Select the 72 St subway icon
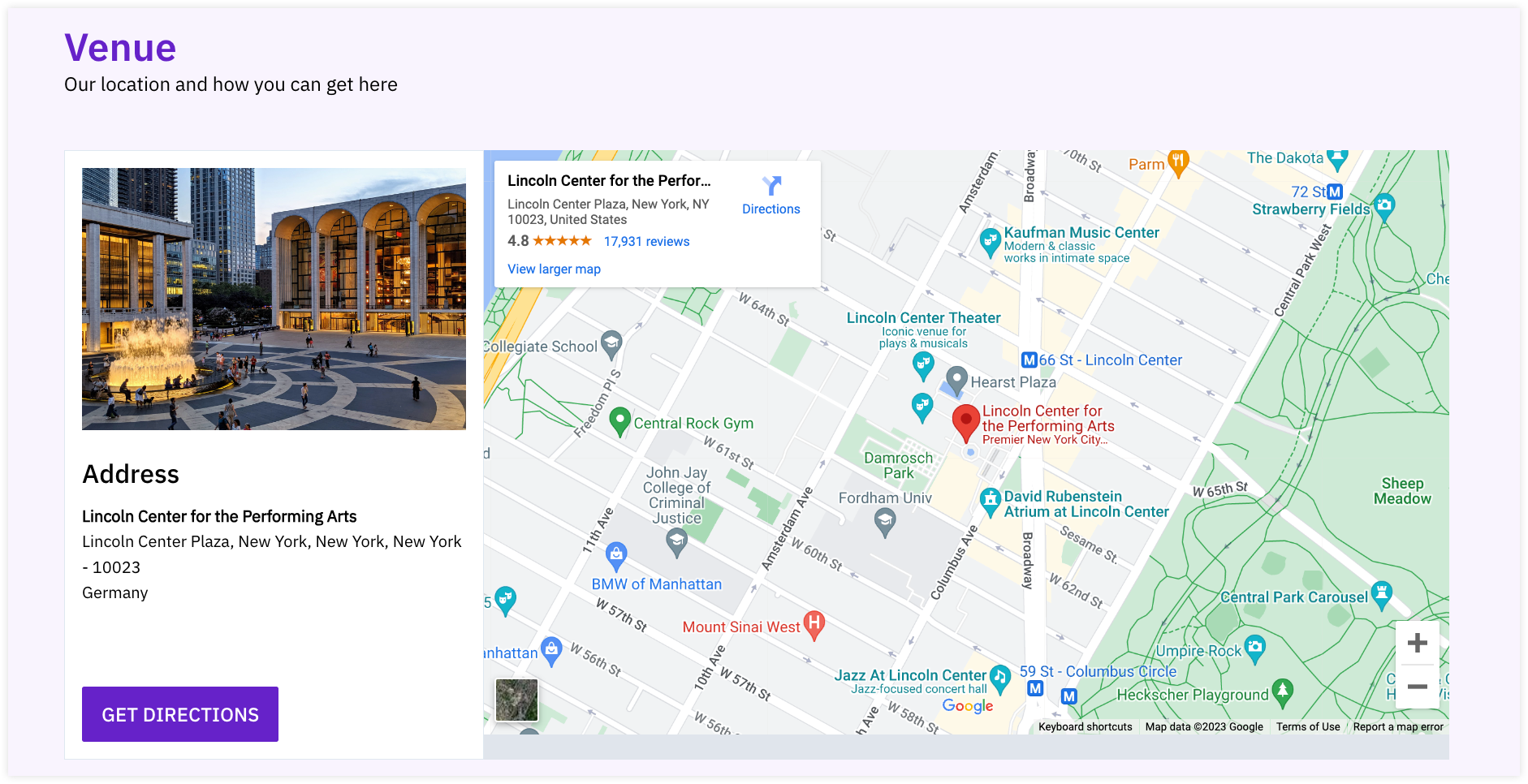Screen dimensions: 1528x784 [1335, 192]
